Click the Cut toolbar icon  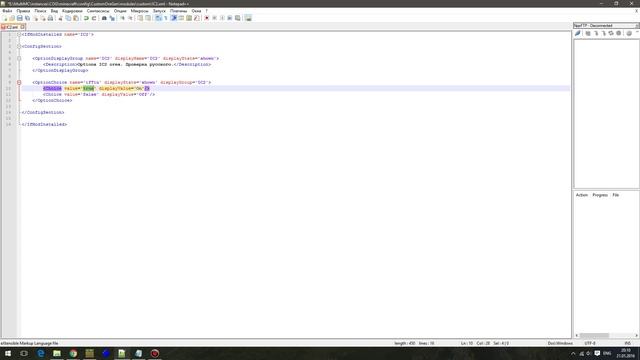[x=61, y=18]
